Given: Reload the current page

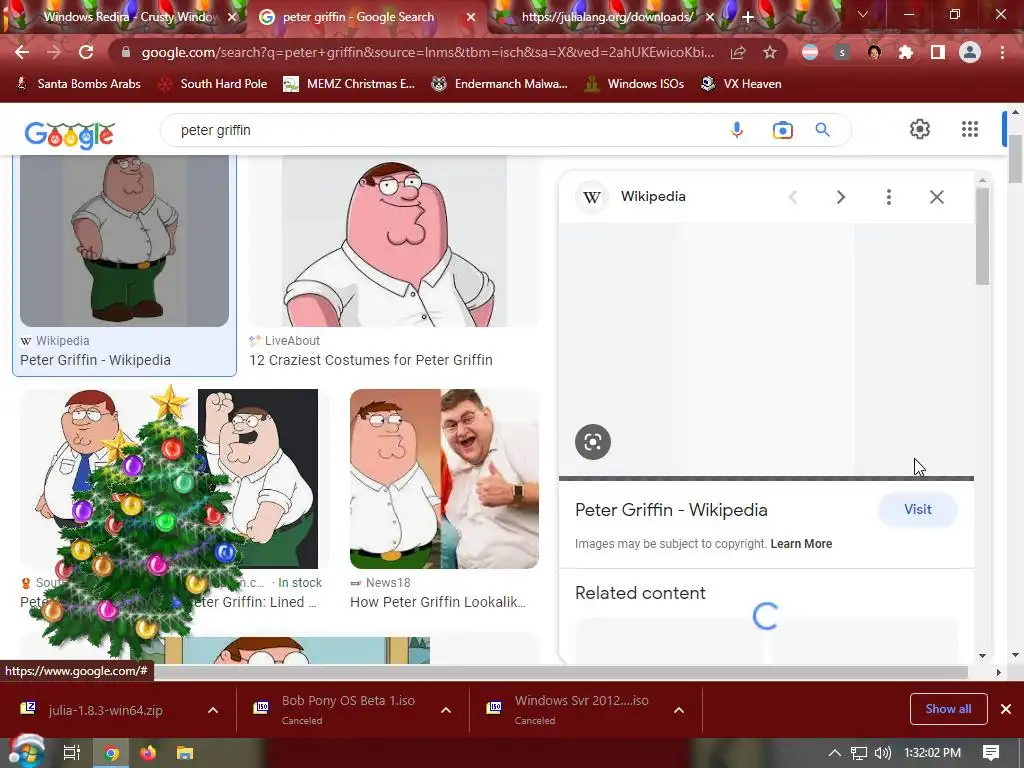Looking at the screenshot, I should (x=86, y=52).
